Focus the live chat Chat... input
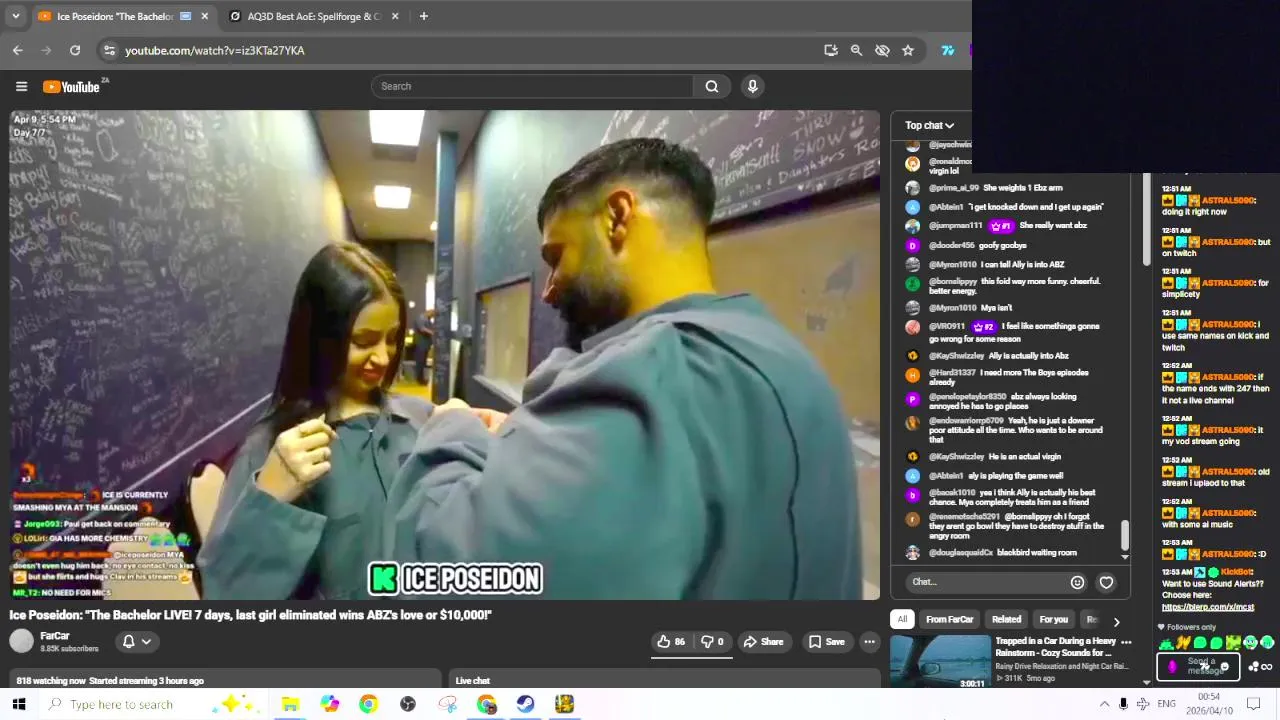 985,582
